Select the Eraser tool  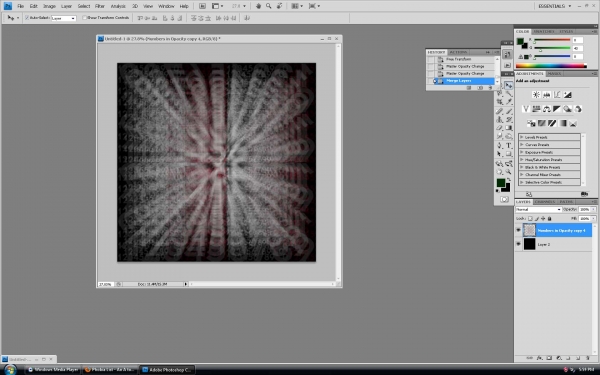499,128
